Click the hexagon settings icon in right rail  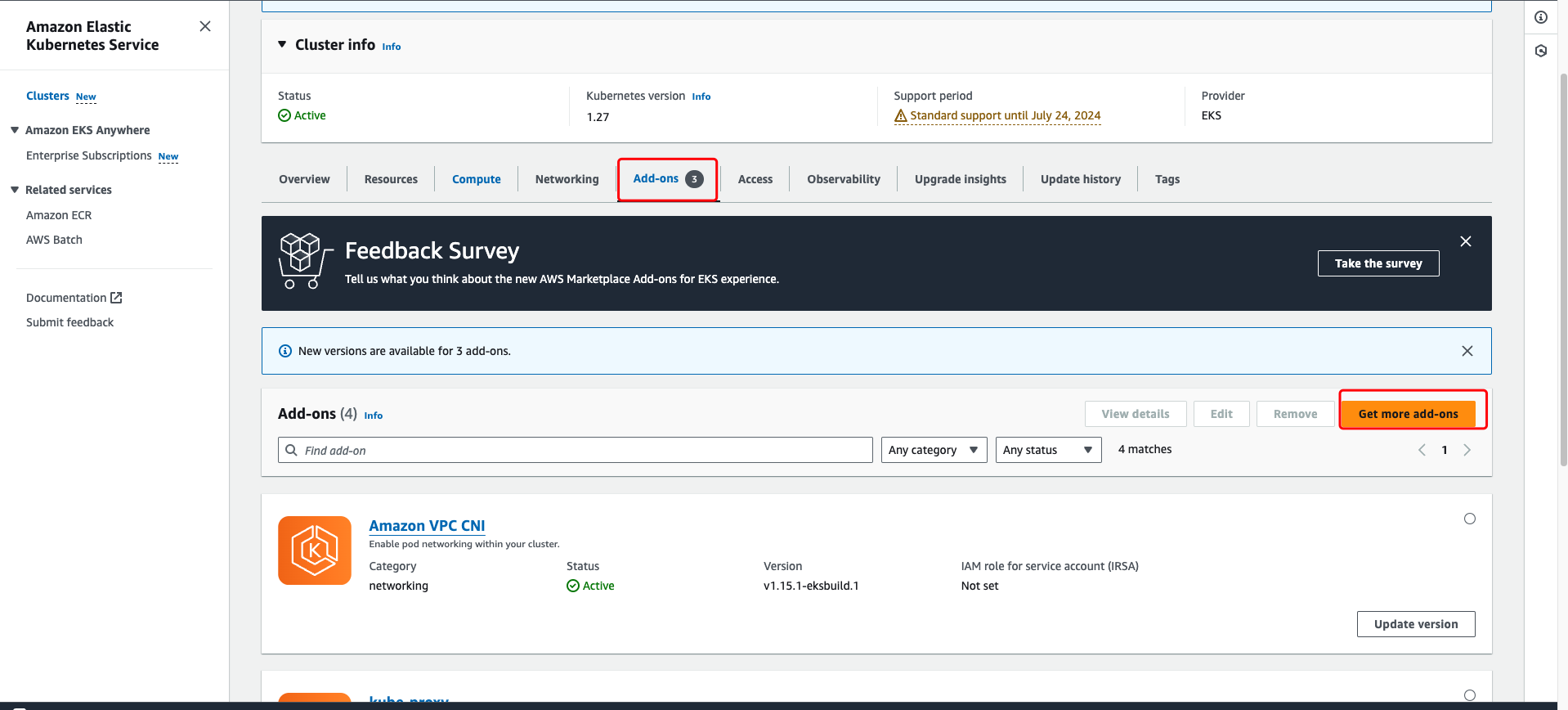(x=1540, y=51)
